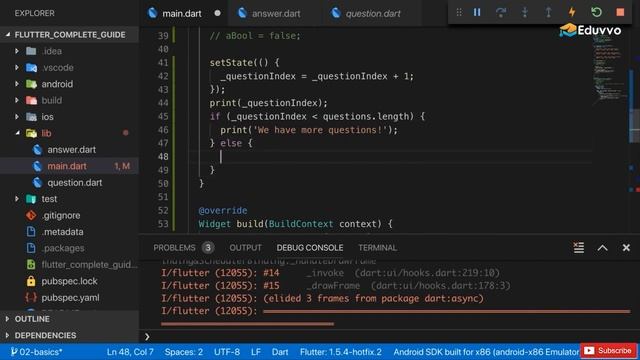
Task: Click line number 45 in the gutter
Action: click(163, 116)
